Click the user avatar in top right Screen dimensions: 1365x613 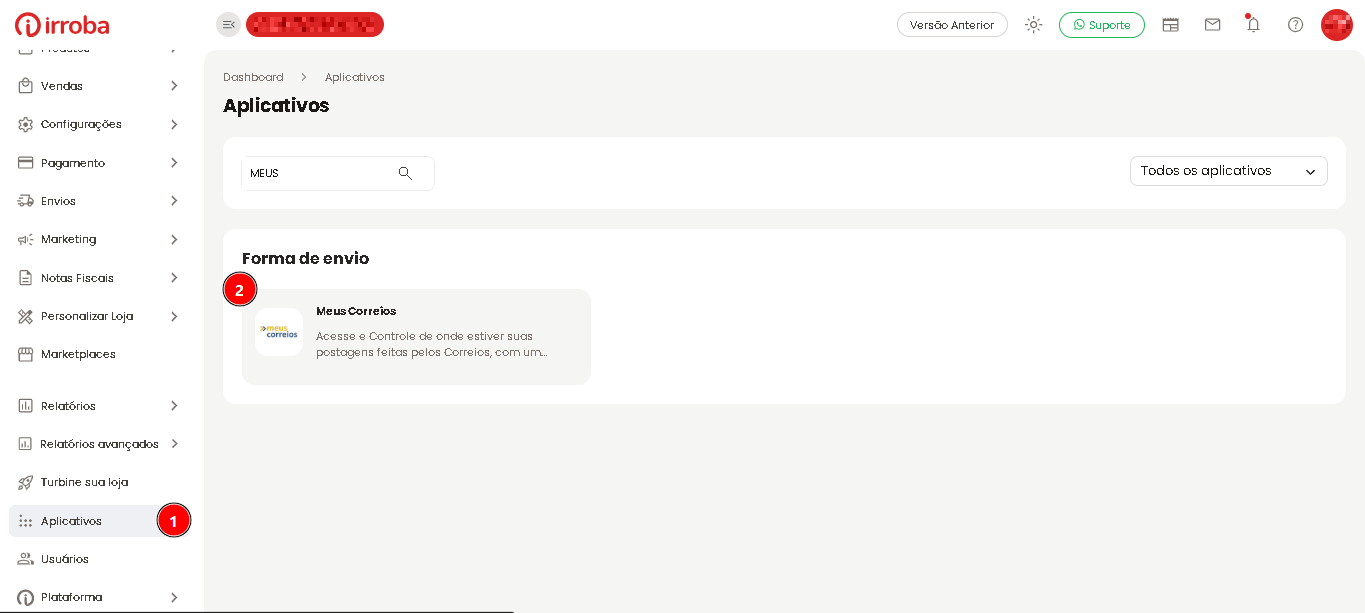(1336, 25)
